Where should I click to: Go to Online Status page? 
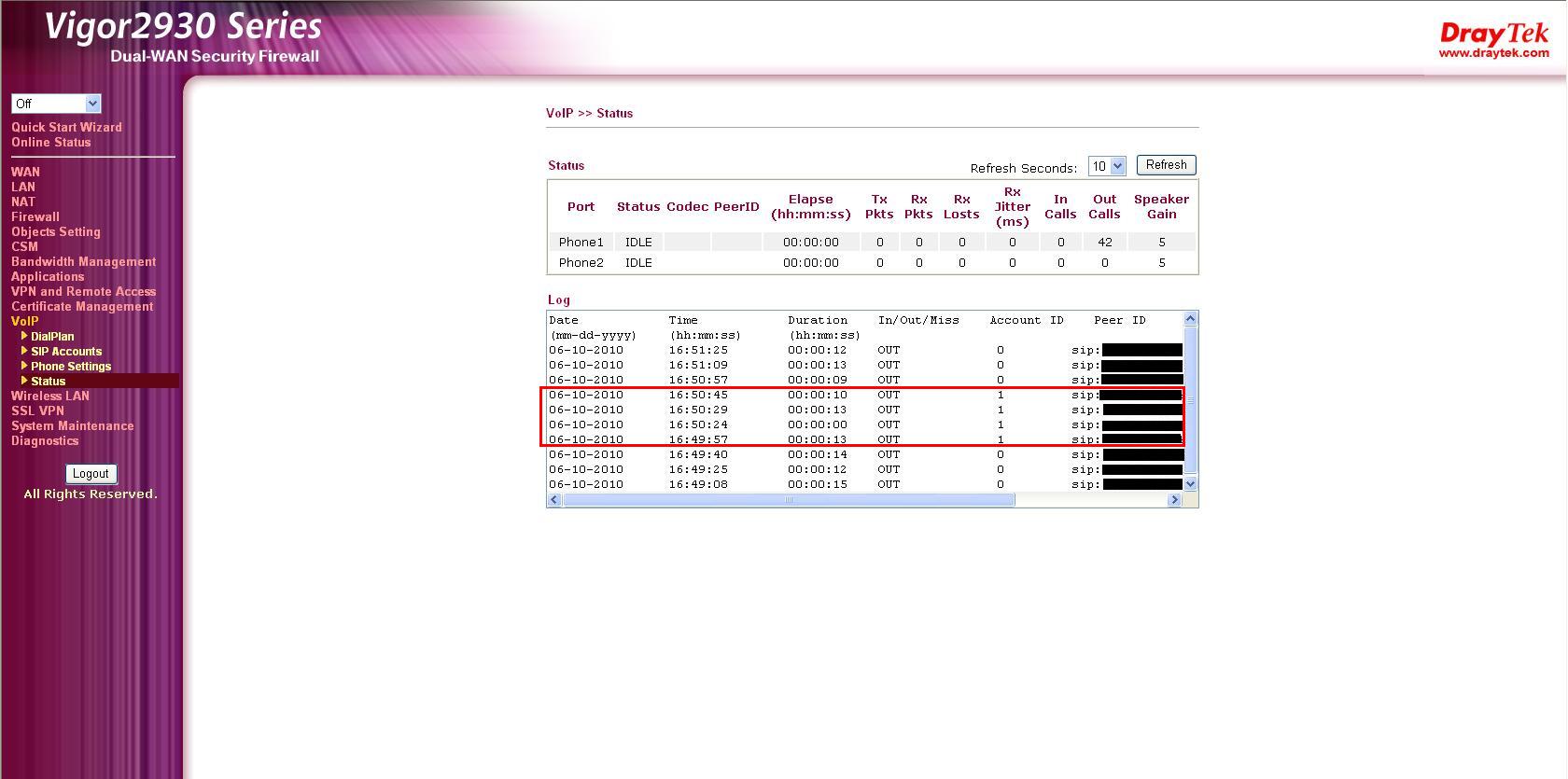tap(51, 142)
